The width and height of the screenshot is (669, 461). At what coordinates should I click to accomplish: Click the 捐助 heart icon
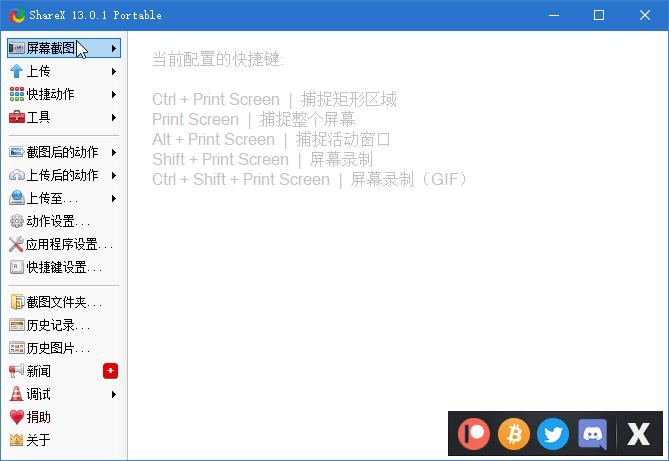click(17, 417)
